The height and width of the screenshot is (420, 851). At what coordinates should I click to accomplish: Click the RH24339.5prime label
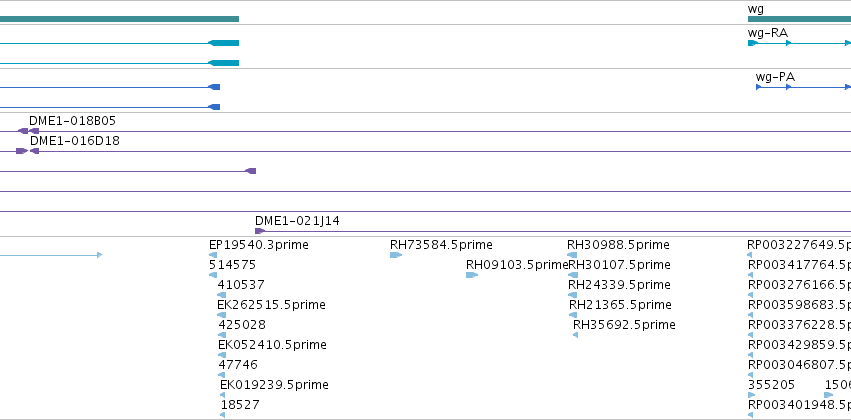pos(619,284)
